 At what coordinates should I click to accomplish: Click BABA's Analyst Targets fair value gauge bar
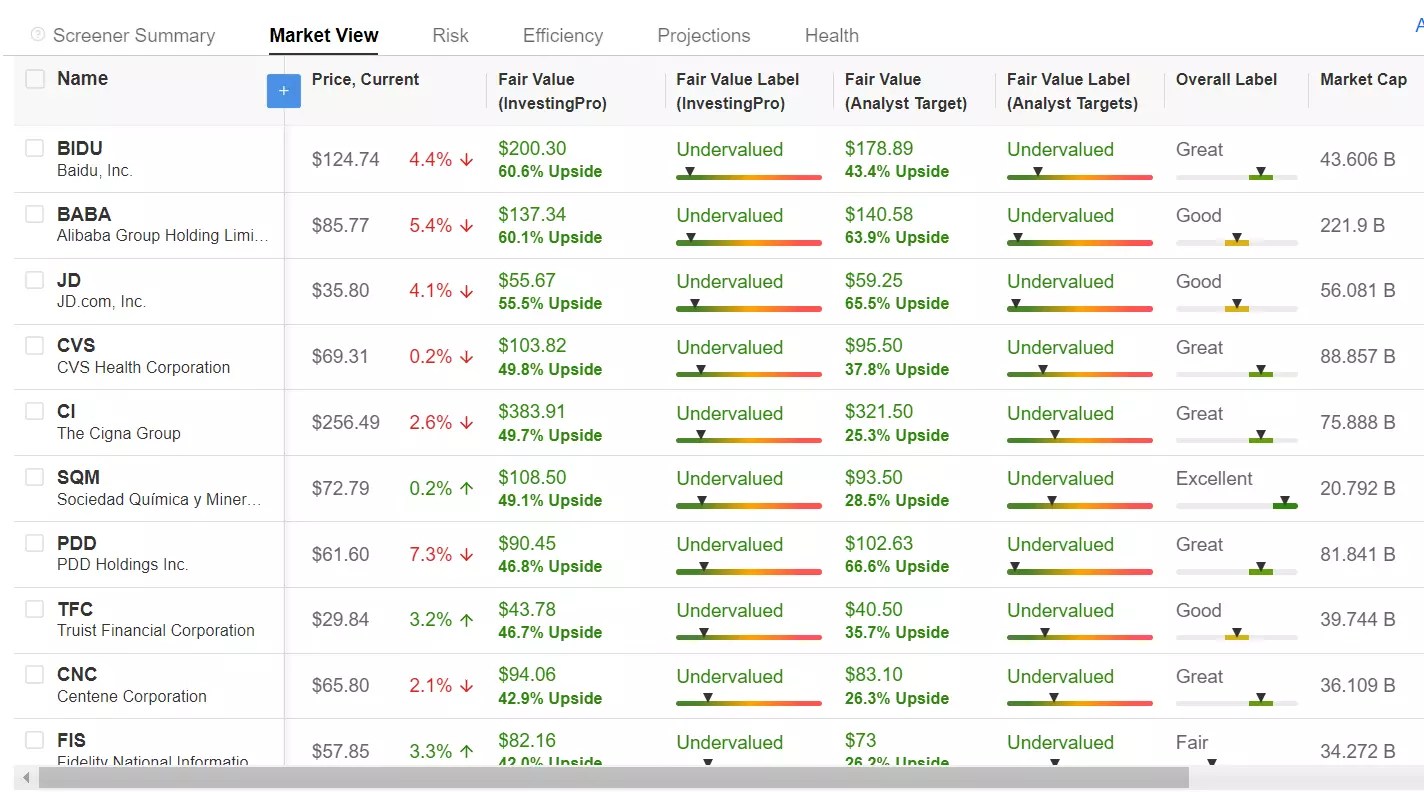[1080, 241]
